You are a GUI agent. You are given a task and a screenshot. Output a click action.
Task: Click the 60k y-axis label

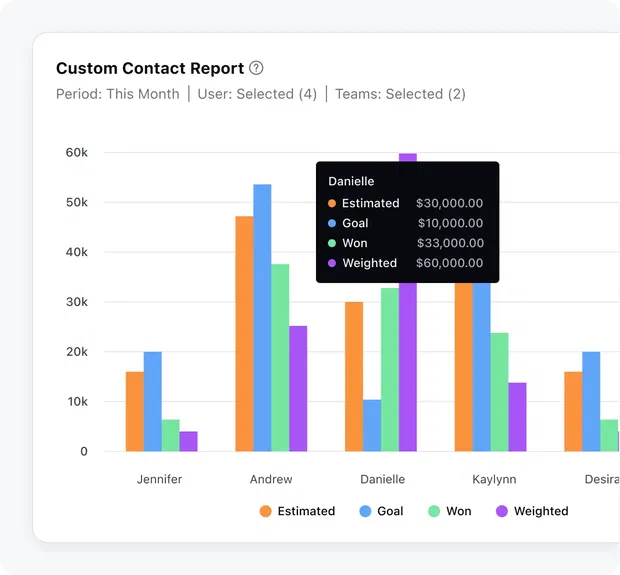tap(77, 153)
